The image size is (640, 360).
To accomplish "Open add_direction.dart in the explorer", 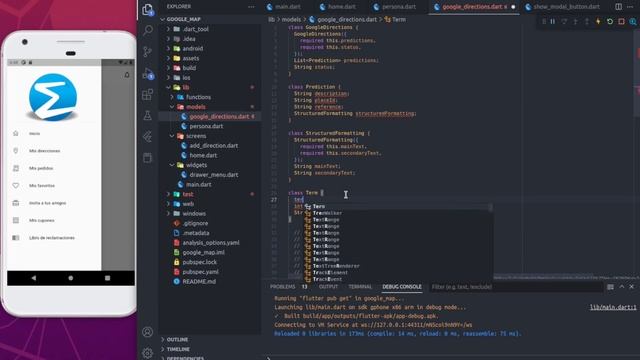I will (x=213, y=146).
